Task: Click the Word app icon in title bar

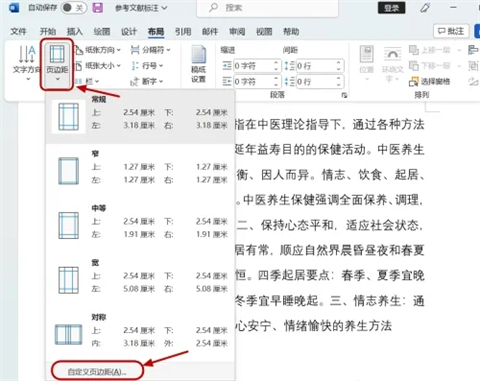Action: click(x=14, y=8)
